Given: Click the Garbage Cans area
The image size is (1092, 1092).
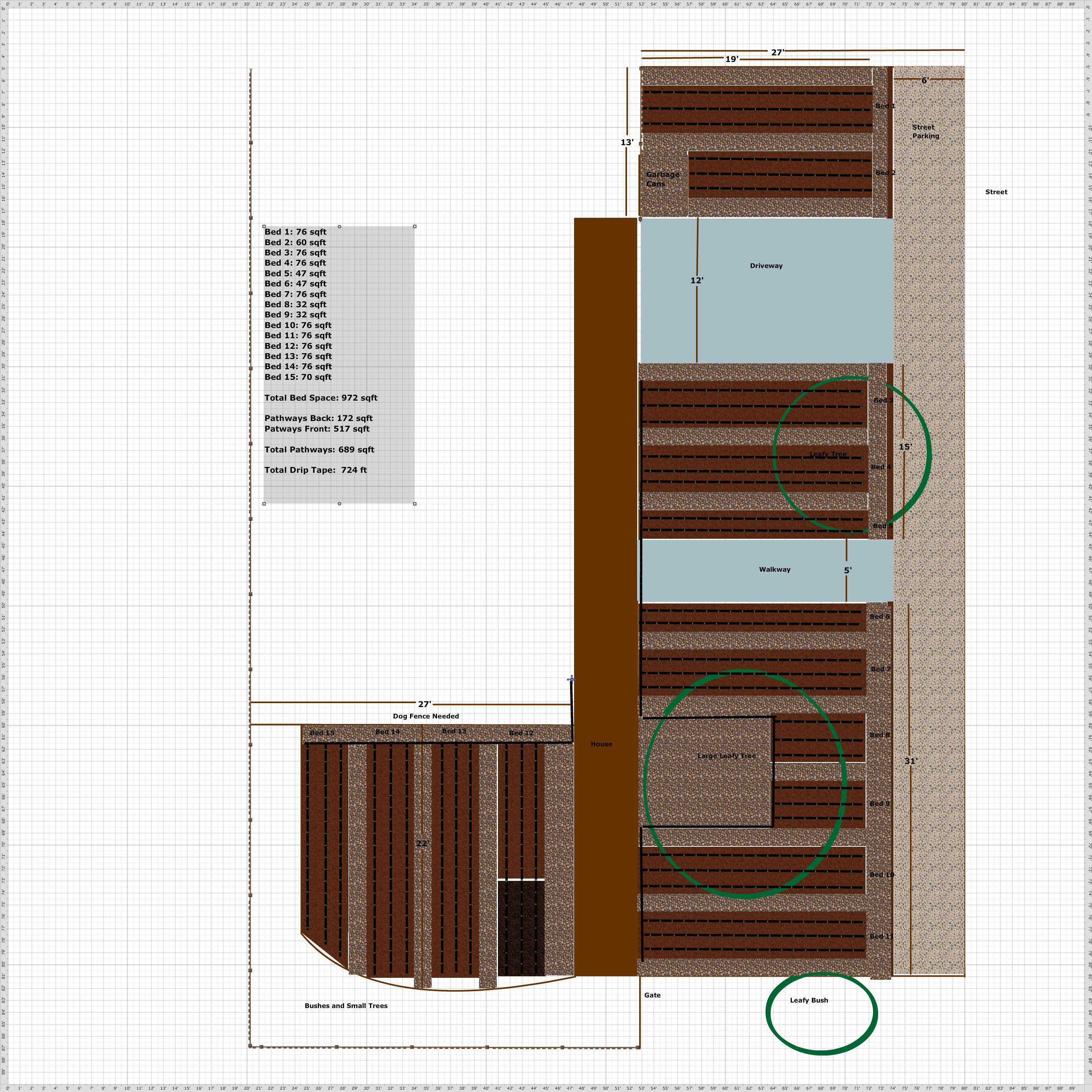Looking at the screenshot, I should pyautogui.click(x=662, y=179).
